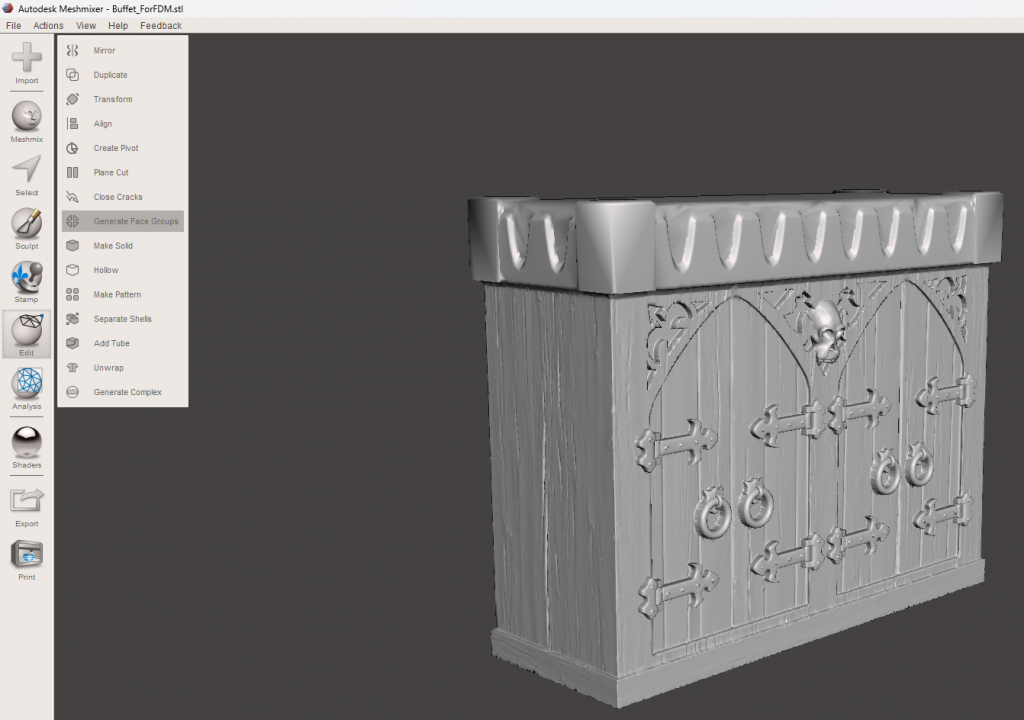Select the Separate Shells option
The width and height of the screenshot is (1024, 720).
click(x=122, y=319)
